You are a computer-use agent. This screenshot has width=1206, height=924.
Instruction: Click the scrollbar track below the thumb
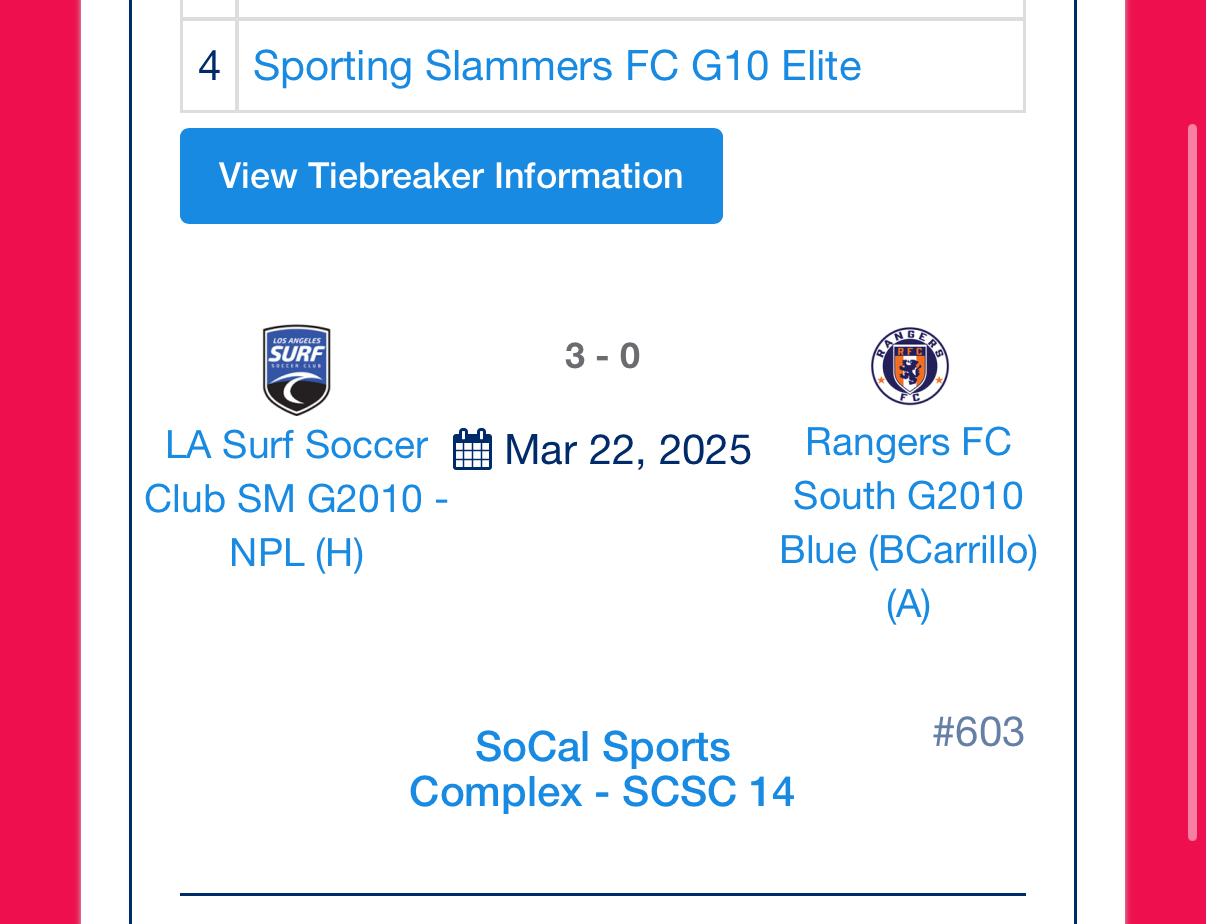1192,882
